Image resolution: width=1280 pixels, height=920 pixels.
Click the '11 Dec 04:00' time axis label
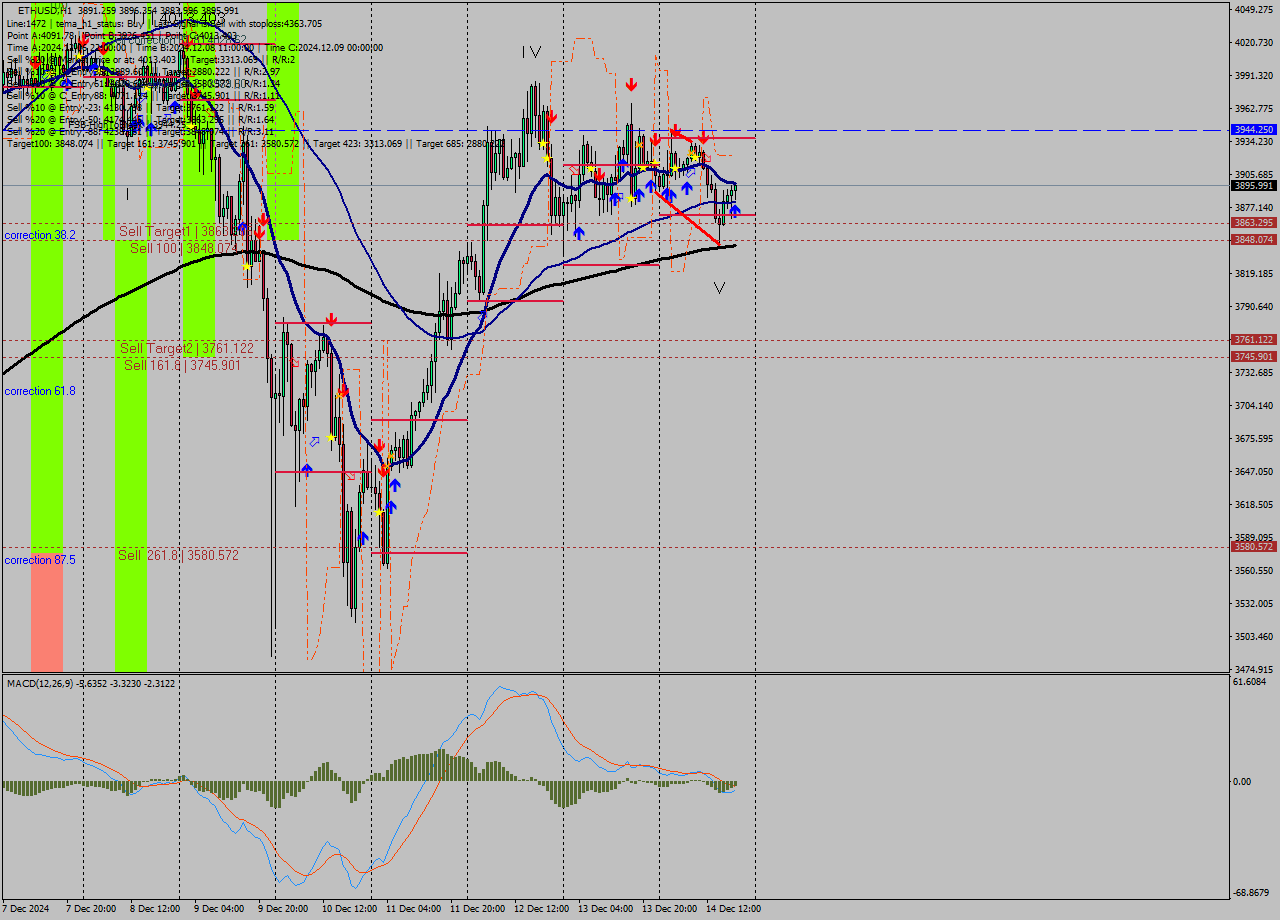click(x=413, y=909)
